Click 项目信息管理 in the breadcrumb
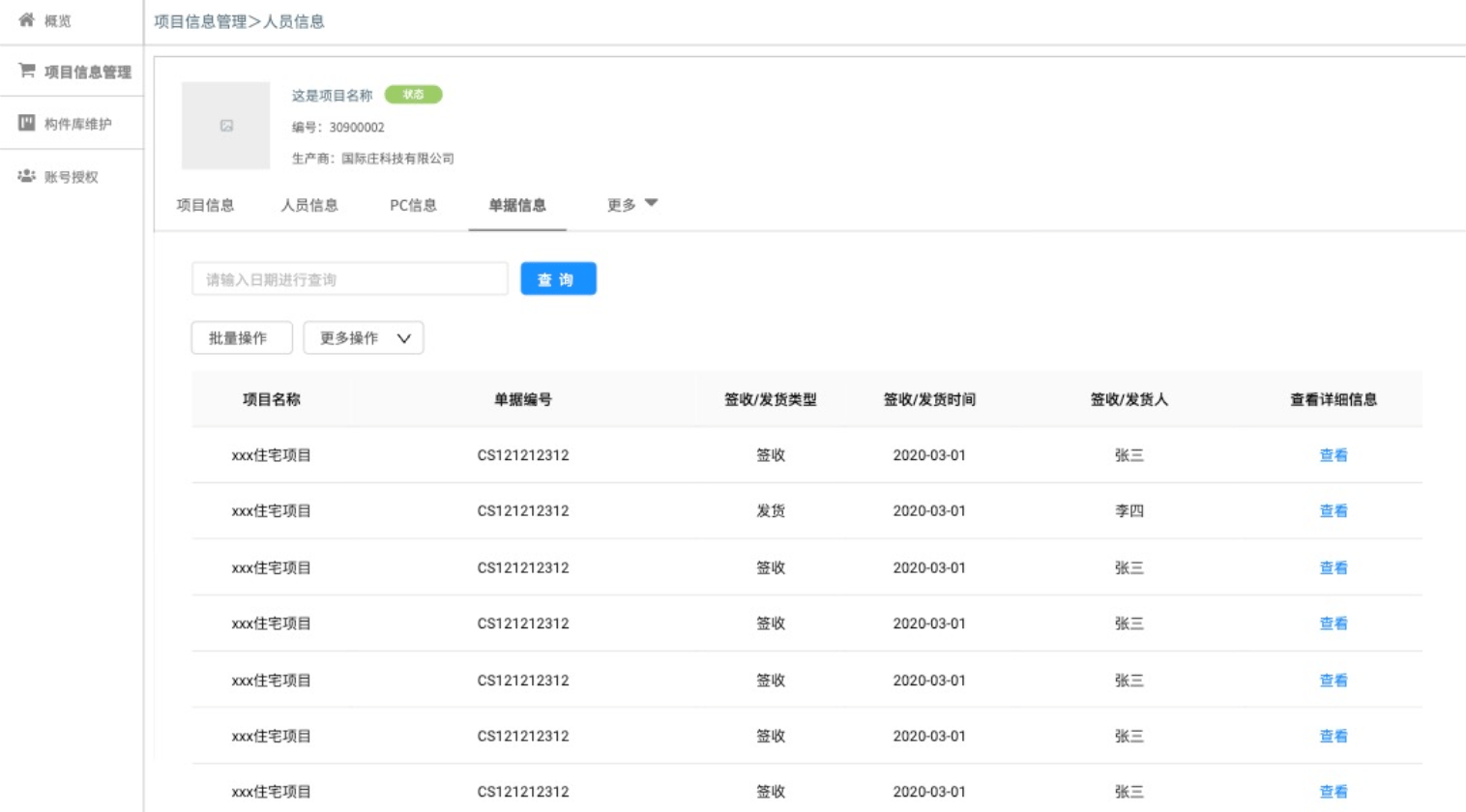 200,21
